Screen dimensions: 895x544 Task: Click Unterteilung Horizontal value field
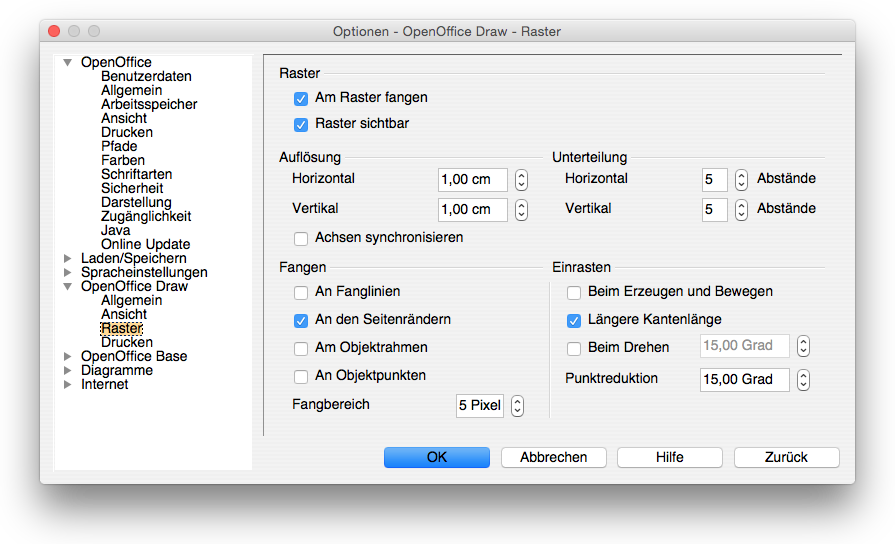pos(715,180)
